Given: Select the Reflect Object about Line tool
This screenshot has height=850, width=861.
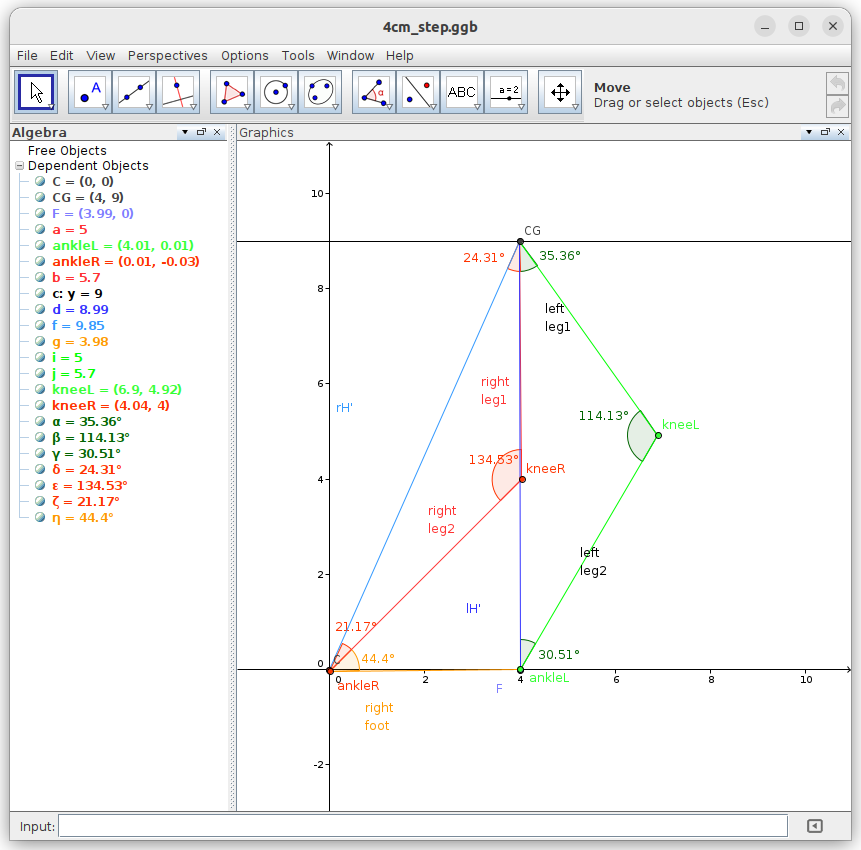Looking at the screenshot, I should click(418, 92).
